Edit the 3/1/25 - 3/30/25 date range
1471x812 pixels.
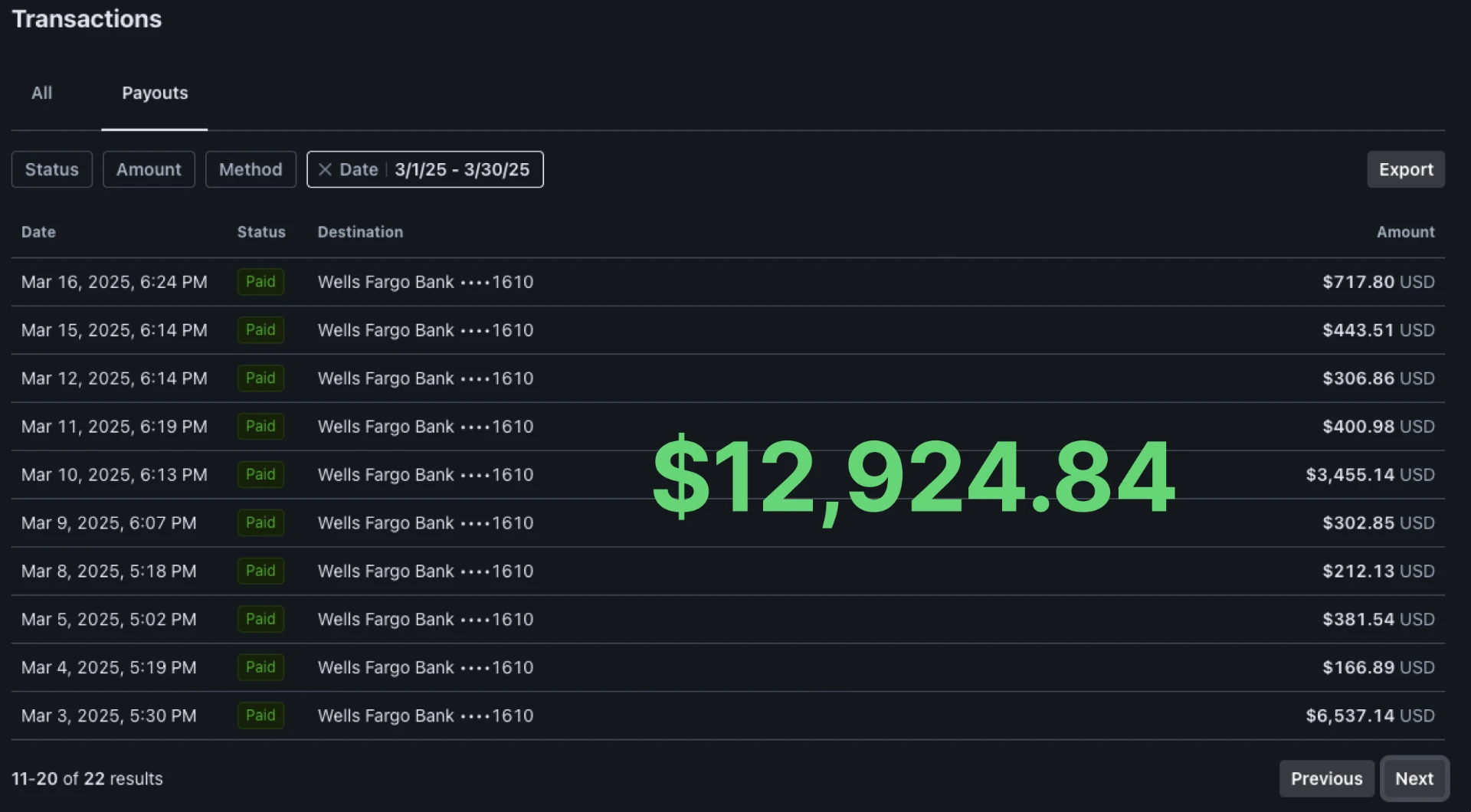[462, 169]
